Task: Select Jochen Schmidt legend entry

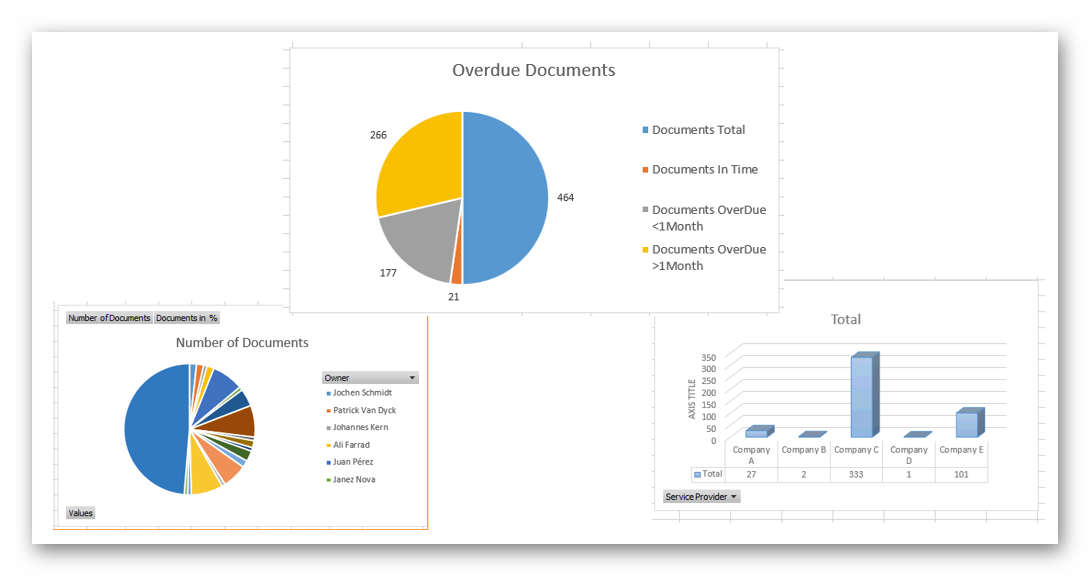Action: [x=362, y=393]
